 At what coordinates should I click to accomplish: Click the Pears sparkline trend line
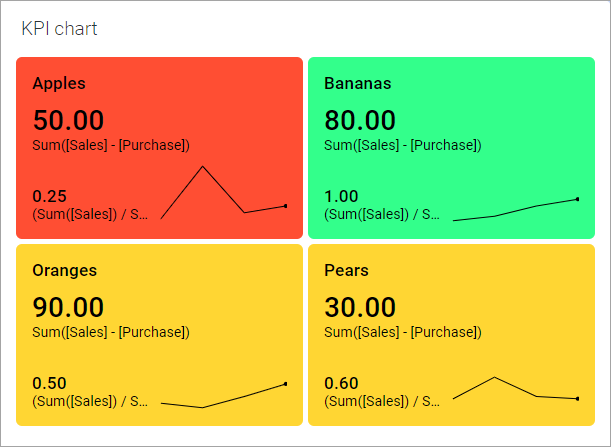[515, 388]
